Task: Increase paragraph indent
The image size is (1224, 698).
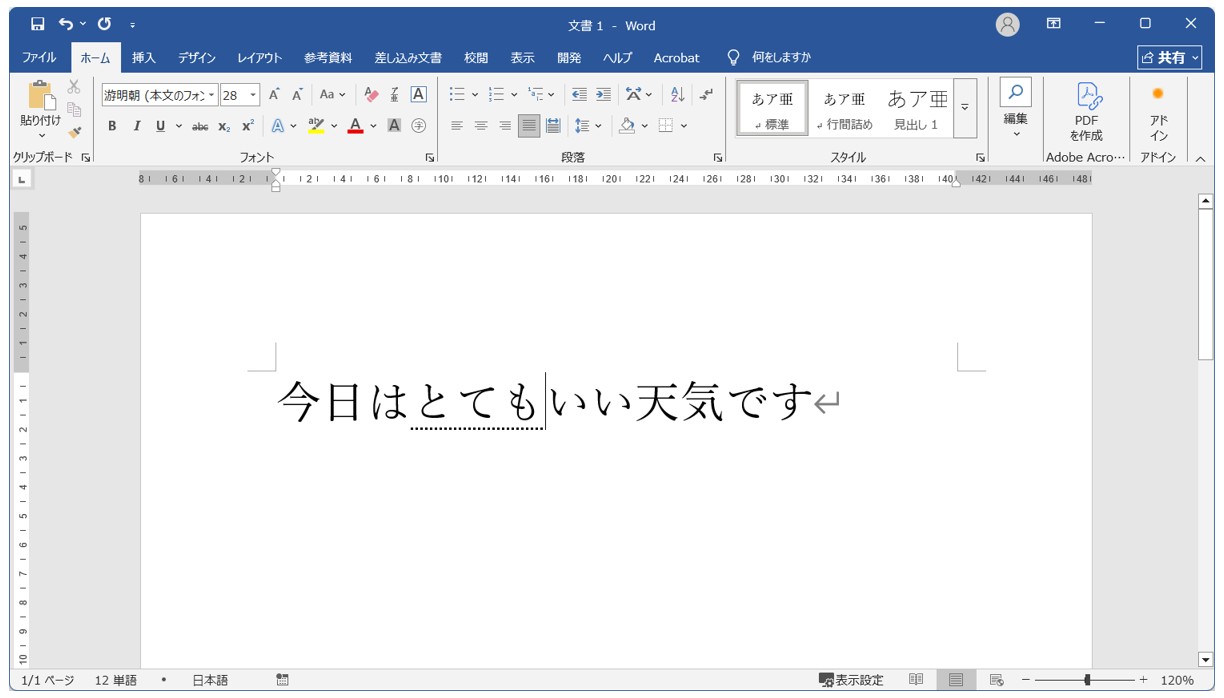Action: coord(603,95)
